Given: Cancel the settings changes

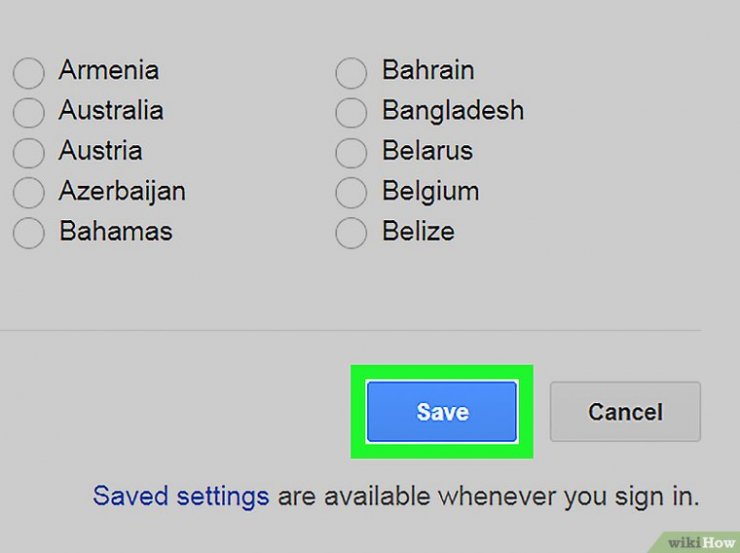Looking at the screenshot, I should [x=625, y=411].
